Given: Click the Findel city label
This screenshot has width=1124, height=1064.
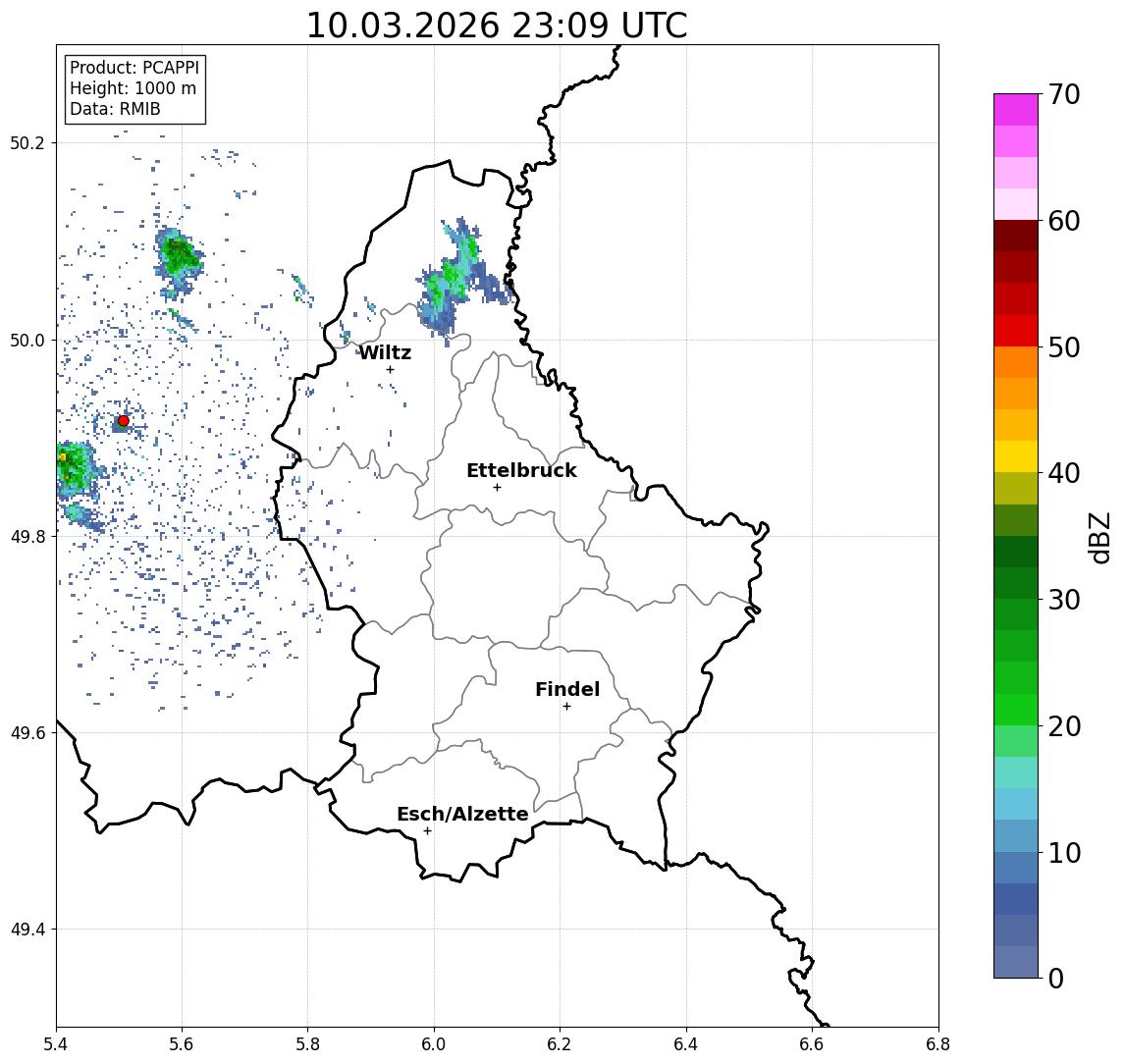Looking at the screenshot, I should tap(567, 689).
